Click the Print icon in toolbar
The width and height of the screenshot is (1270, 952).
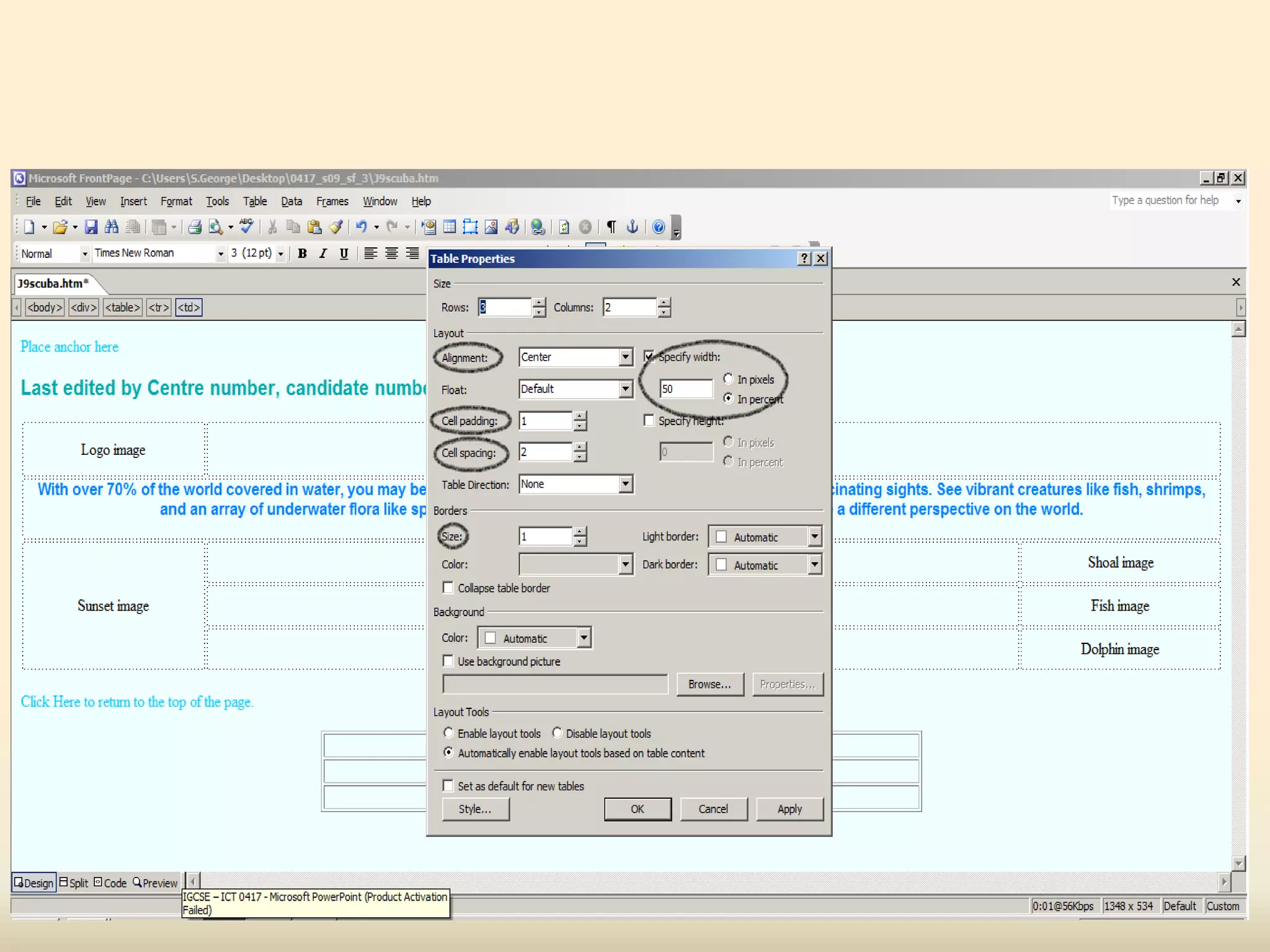195,227
